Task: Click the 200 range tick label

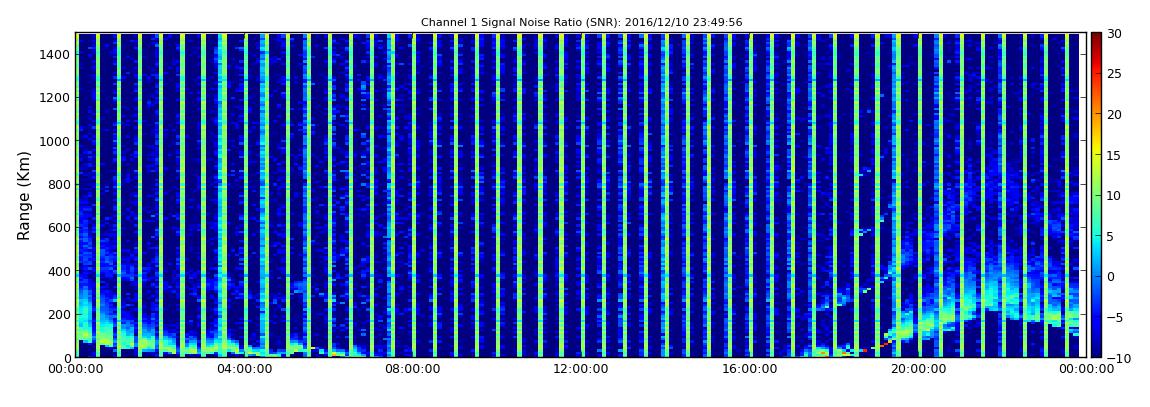Action: pos(58,315)
